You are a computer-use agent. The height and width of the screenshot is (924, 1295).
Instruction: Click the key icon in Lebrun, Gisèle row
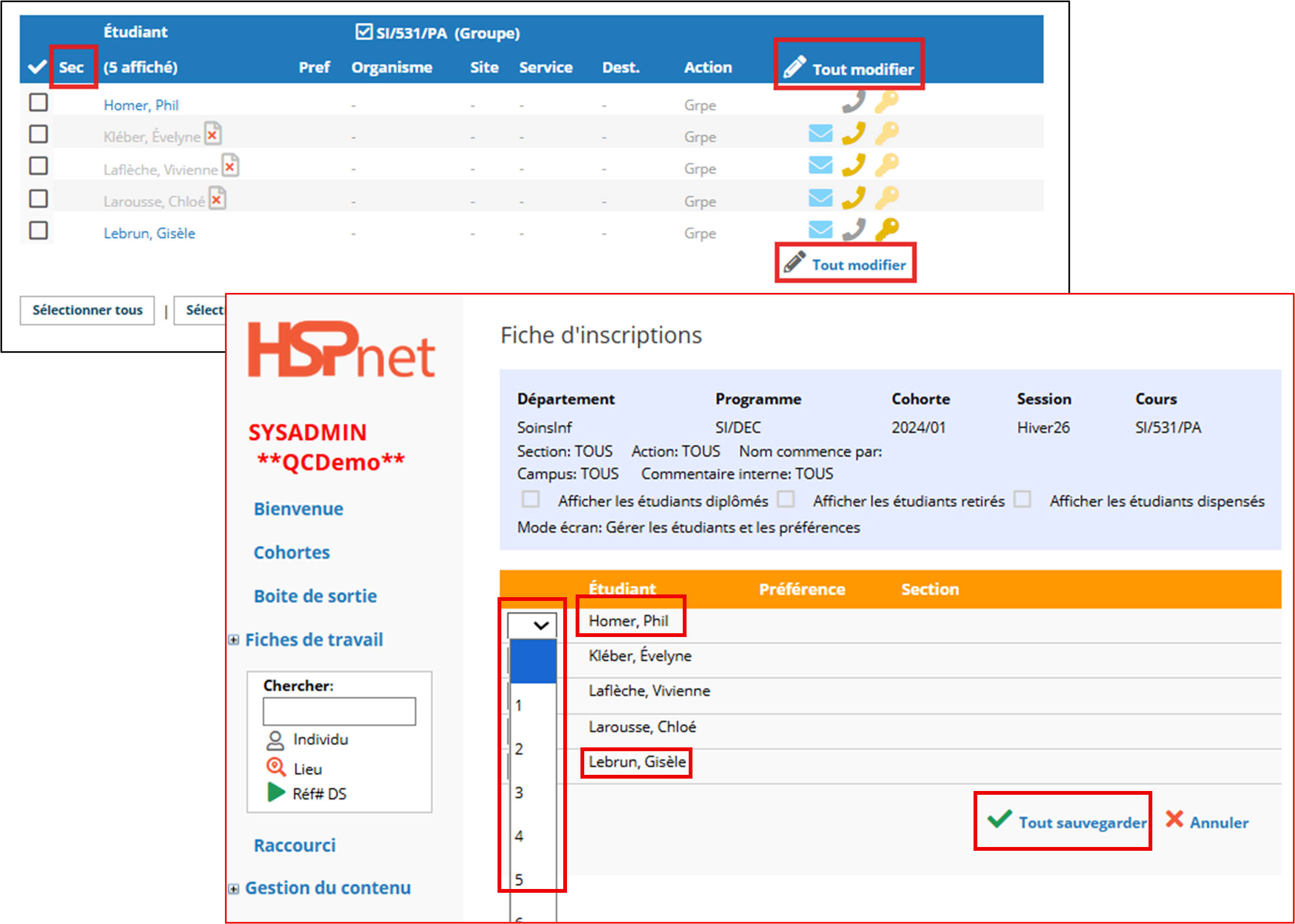[886, 230]
